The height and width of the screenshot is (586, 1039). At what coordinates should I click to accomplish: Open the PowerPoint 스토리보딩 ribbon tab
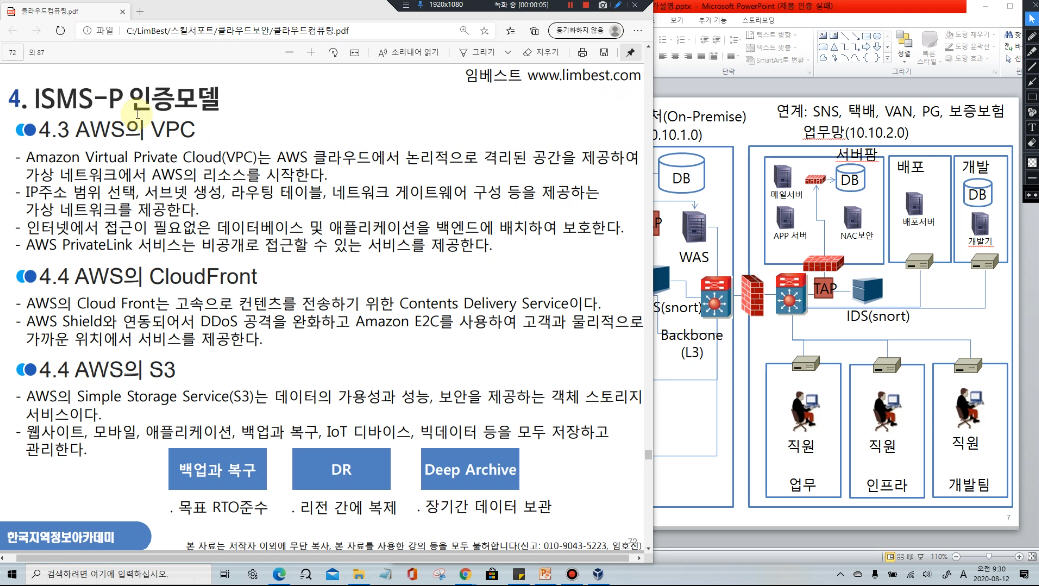(759, 21)
